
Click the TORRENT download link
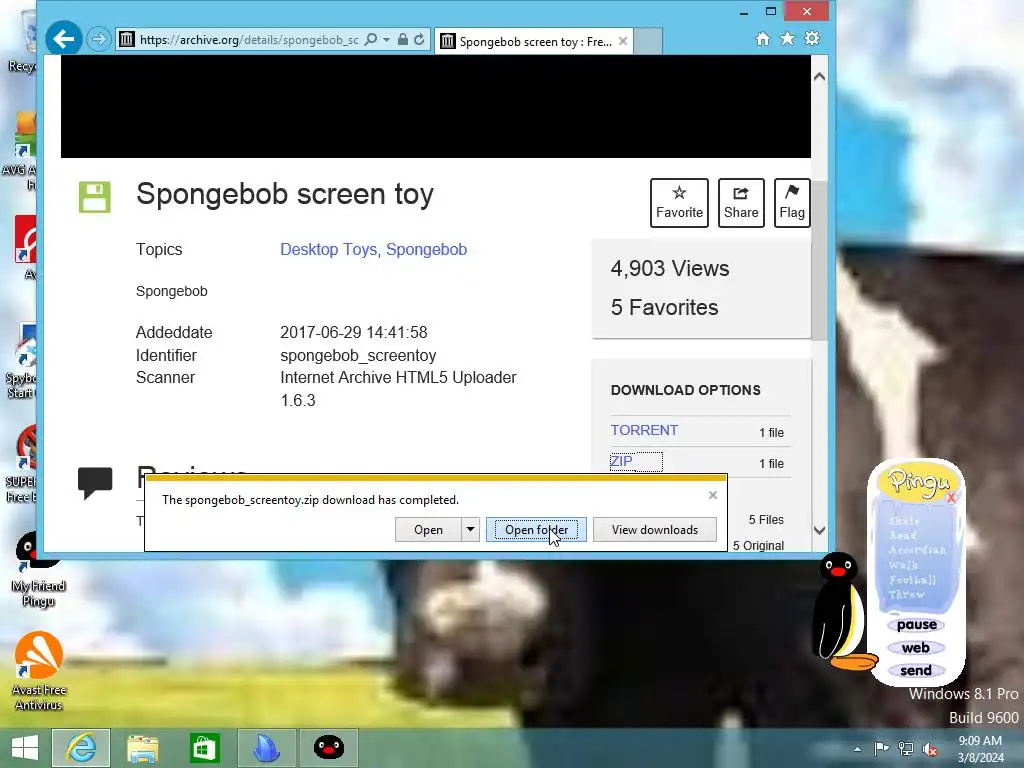tap(644, 430)
